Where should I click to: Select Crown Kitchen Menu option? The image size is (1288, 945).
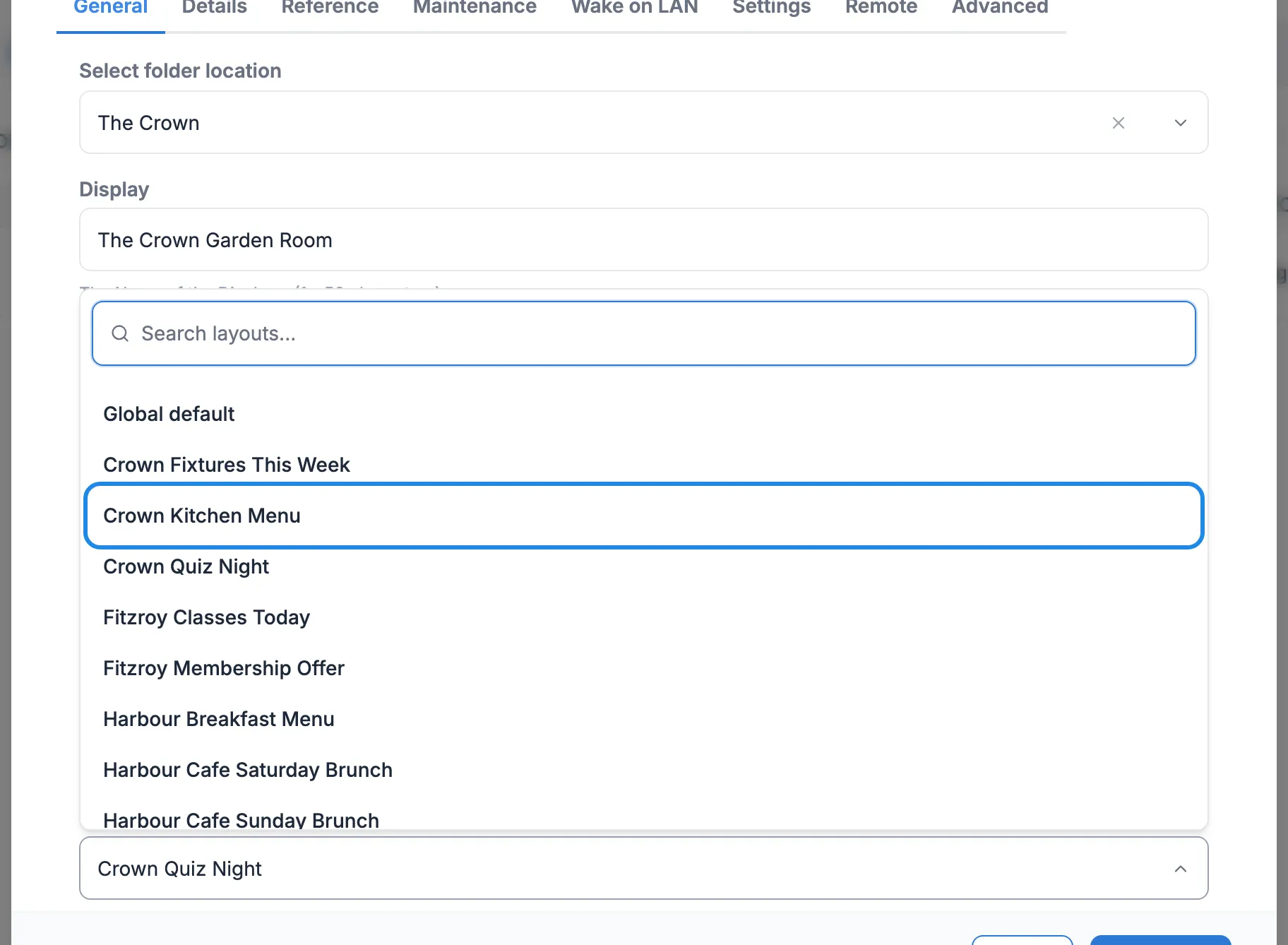644,516
